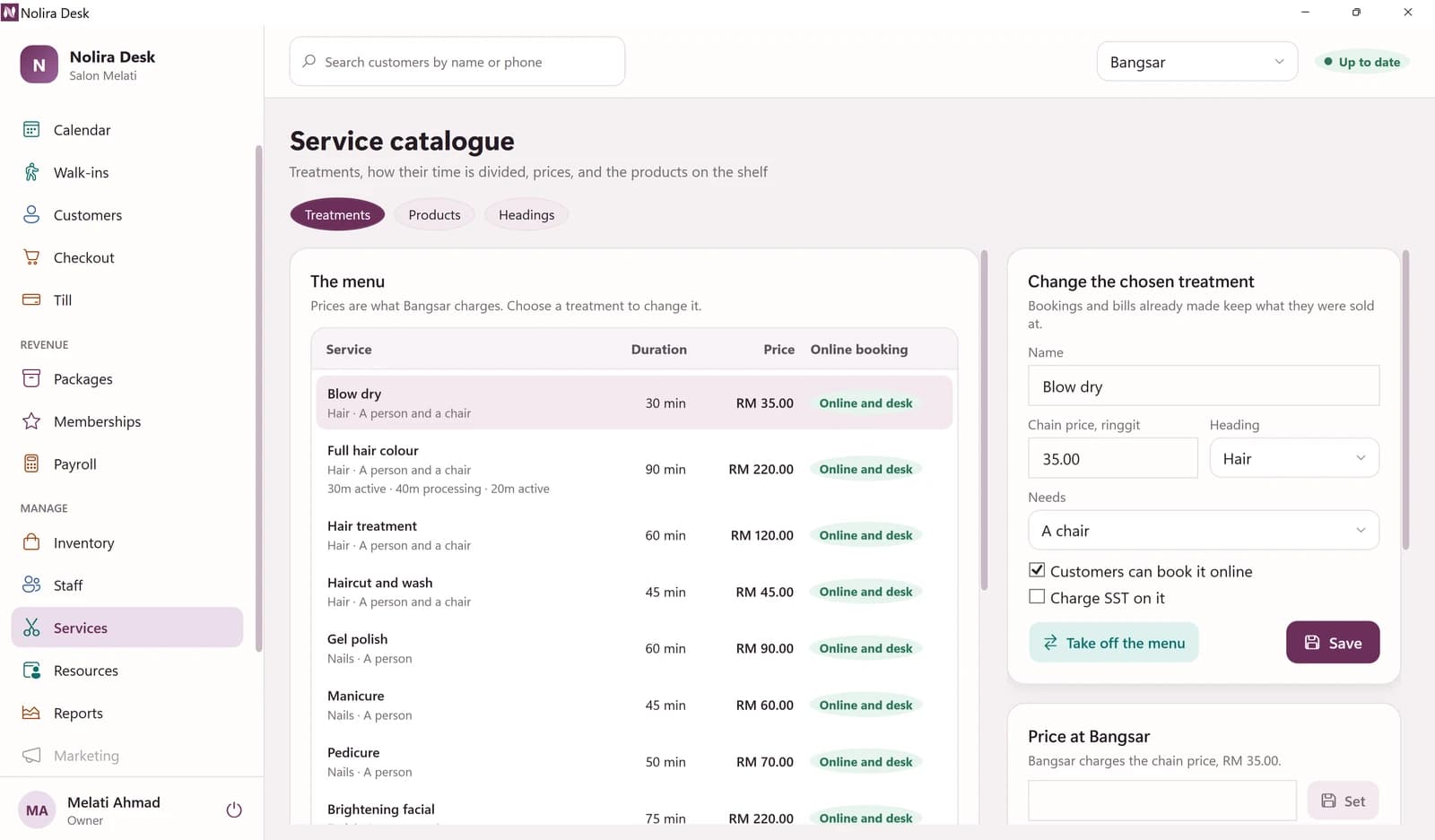Screen dimensions: 1435x840
Task: Click Take off the menu button
Action: click(1113, 642)
